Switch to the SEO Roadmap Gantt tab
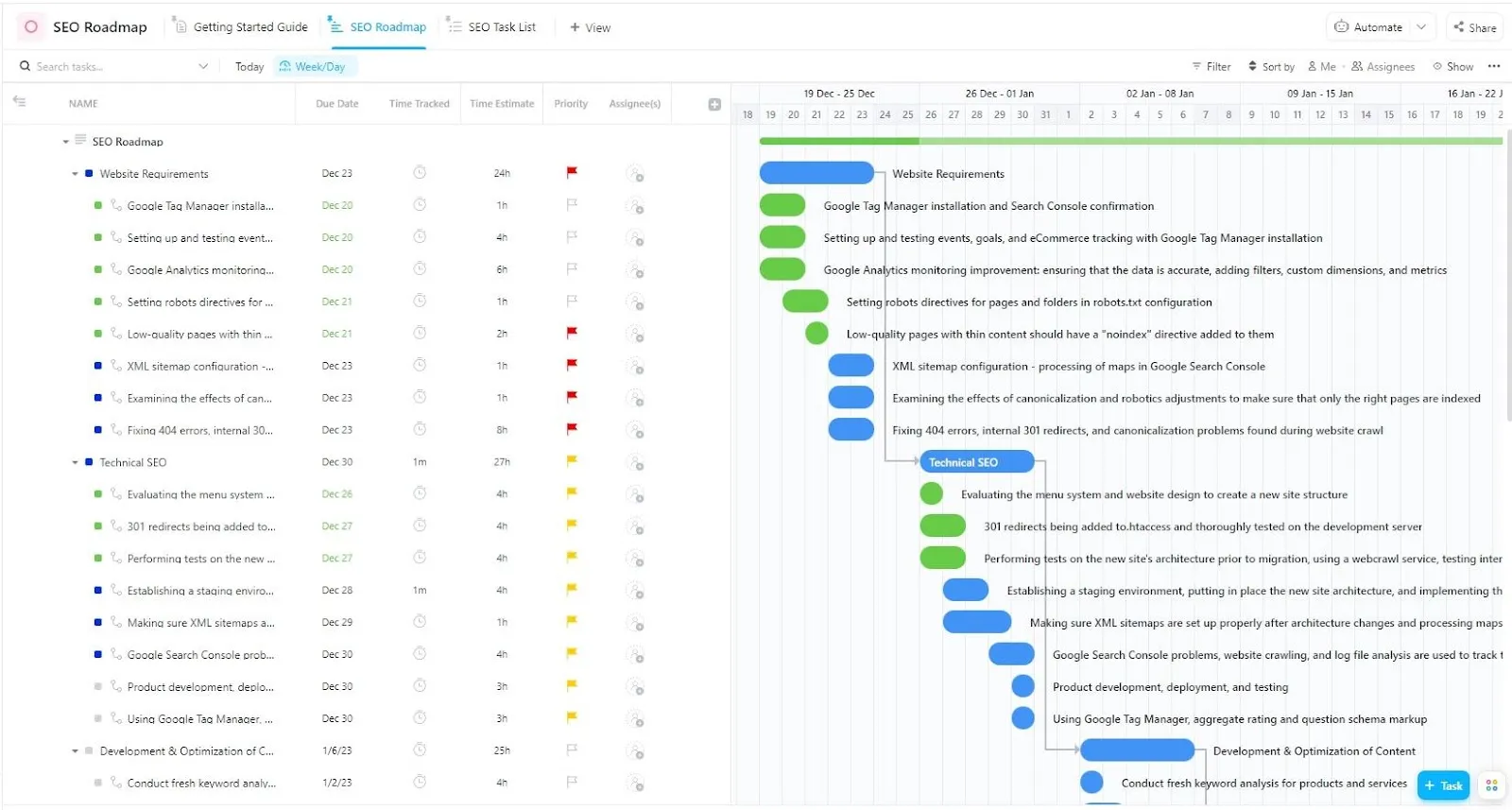The image size is (1512, 810). click(x=378, y=26)
